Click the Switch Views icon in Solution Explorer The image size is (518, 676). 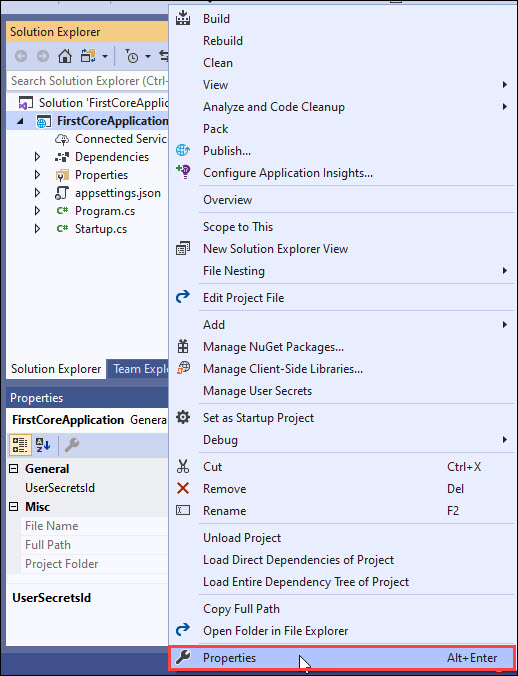pyautogui.click(x=88, y=56)
